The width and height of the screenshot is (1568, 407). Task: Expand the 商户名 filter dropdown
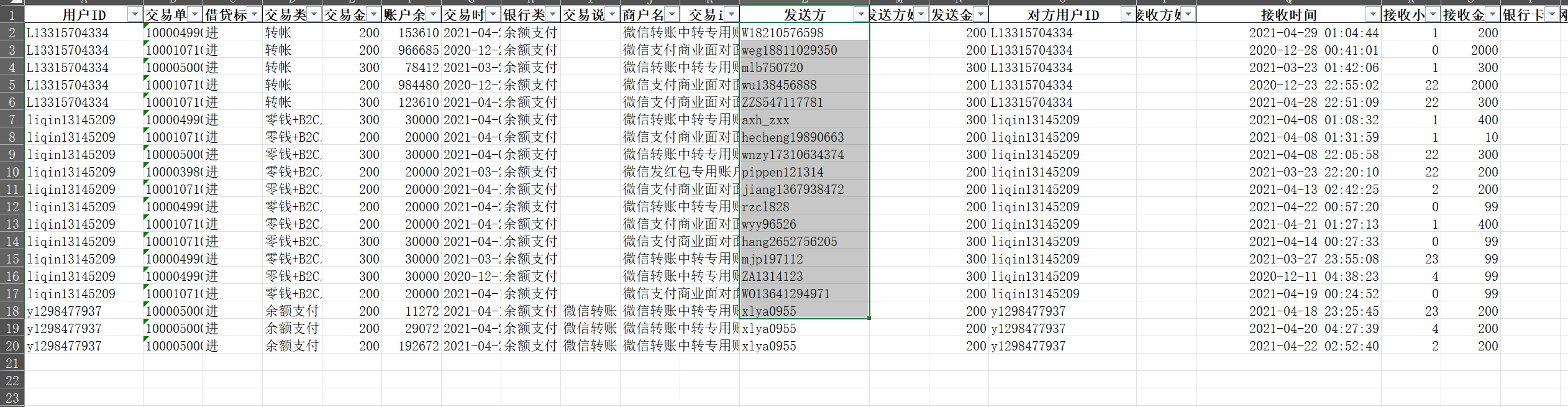tap(672, 14)
